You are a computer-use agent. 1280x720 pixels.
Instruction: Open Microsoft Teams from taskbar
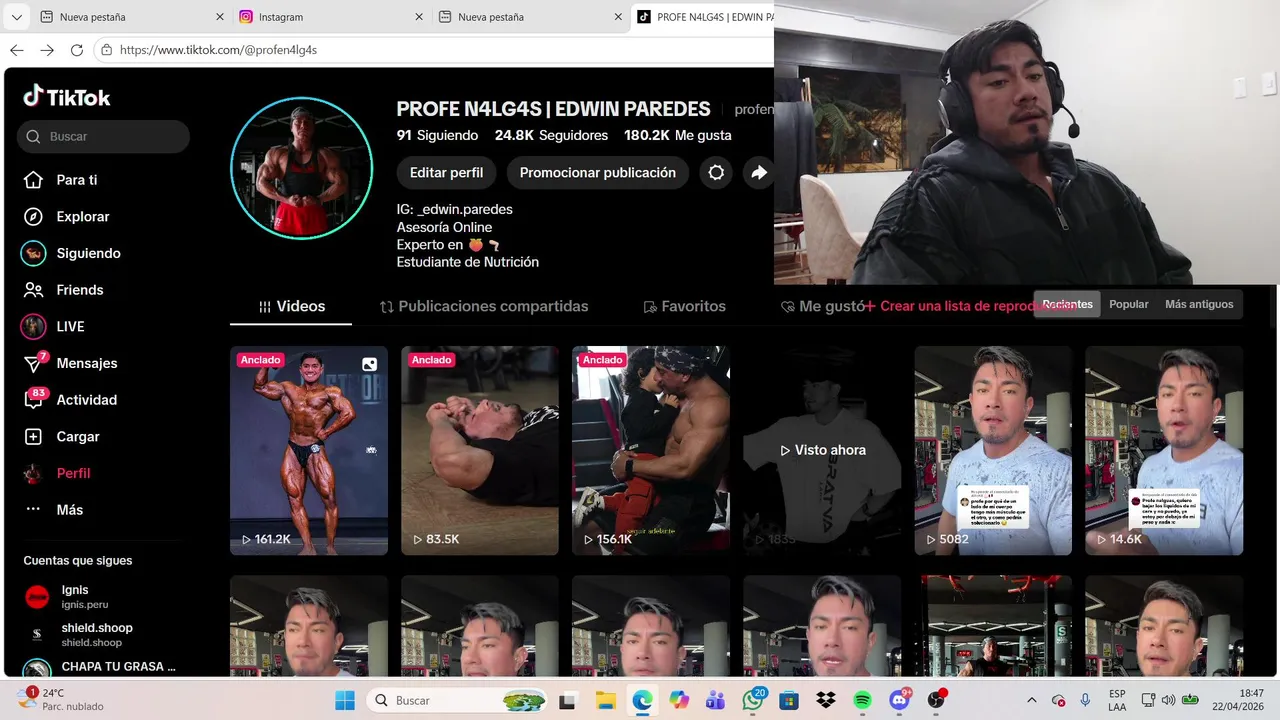coord(716,700)
